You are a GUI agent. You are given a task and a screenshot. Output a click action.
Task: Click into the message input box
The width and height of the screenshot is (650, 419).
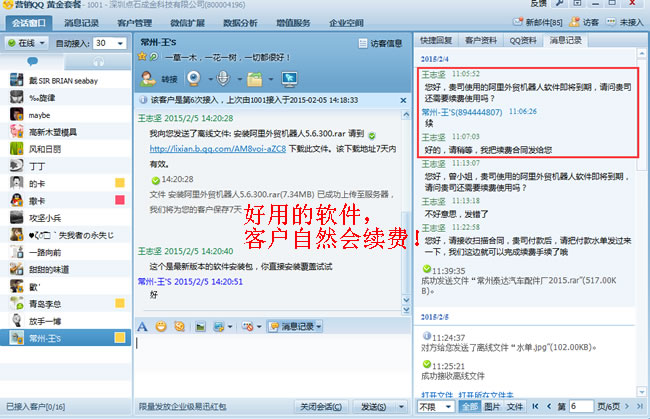point(272,365)
